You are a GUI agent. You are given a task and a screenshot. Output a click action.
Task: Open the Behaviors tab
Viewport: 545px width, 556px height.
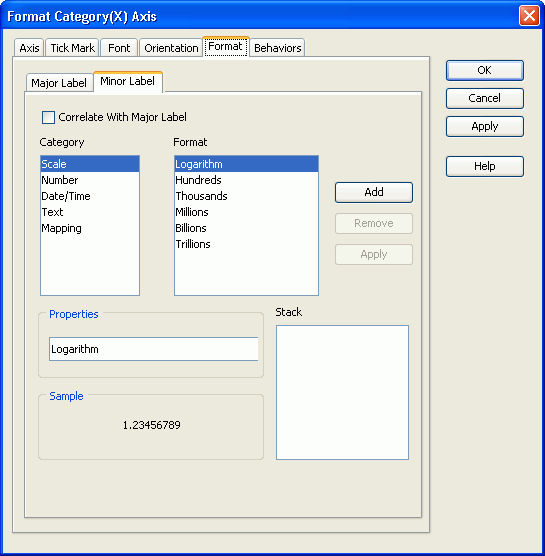click(x=277, y=48)
